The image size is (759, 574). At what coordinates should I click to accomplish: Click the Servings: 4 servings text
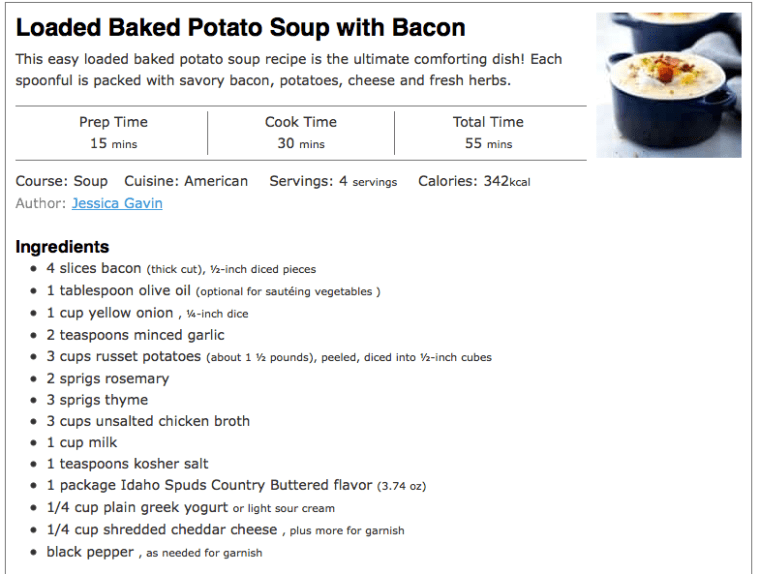click(333, 181)
